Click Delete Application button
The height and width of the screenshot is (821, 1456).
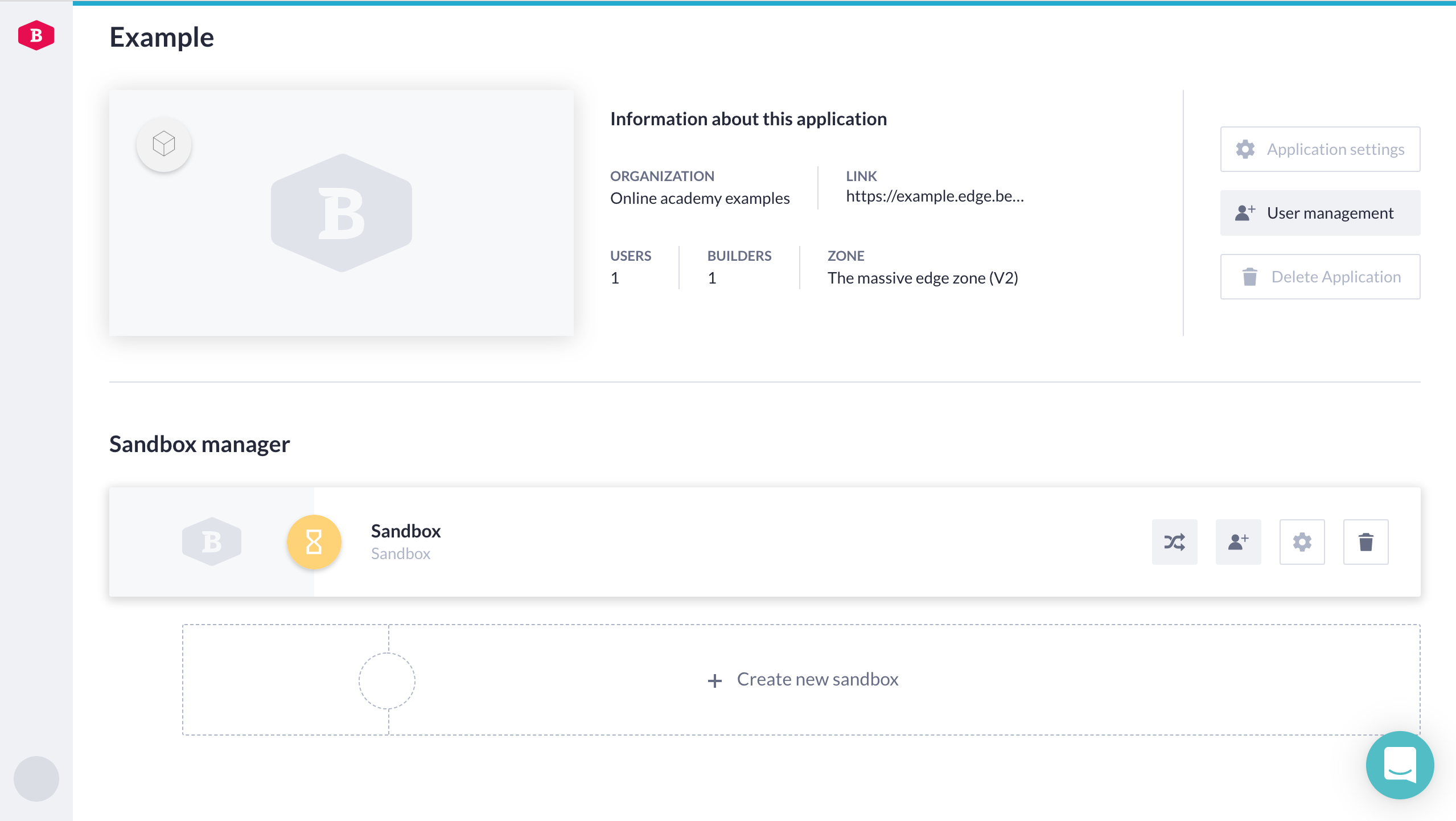[x=1321, y=276]
